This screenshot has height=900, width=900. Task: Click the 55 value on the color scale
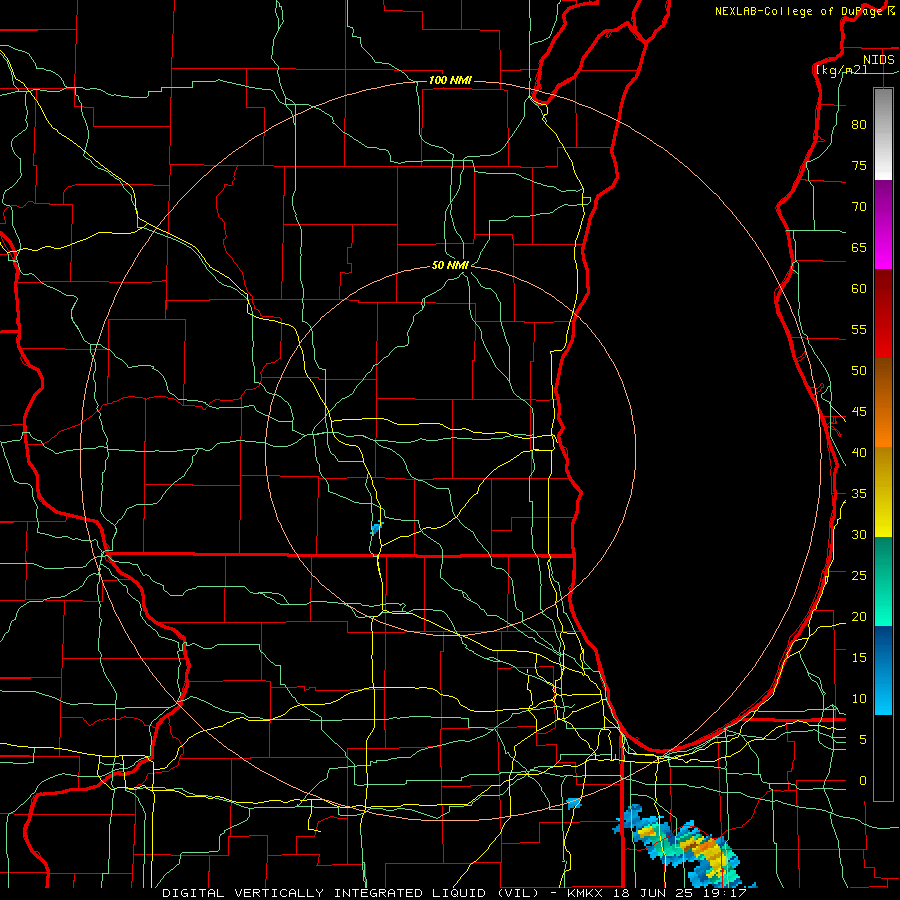(x=859, y=330)
